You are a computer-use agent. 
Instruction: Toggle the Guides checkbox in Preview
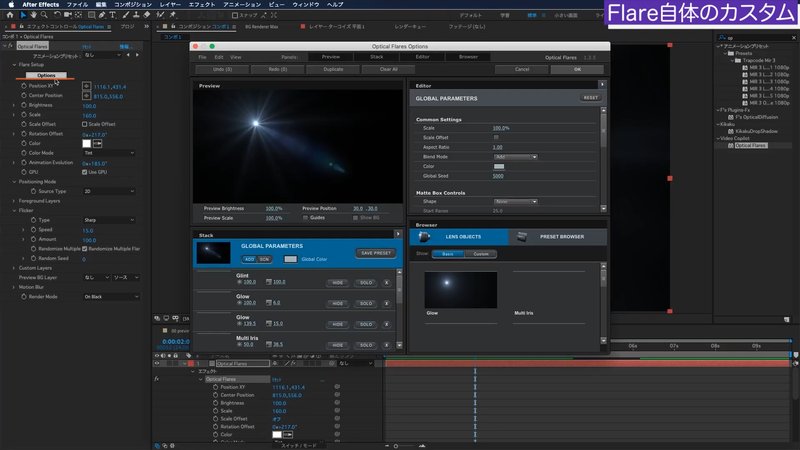click(x=306, y=218)
